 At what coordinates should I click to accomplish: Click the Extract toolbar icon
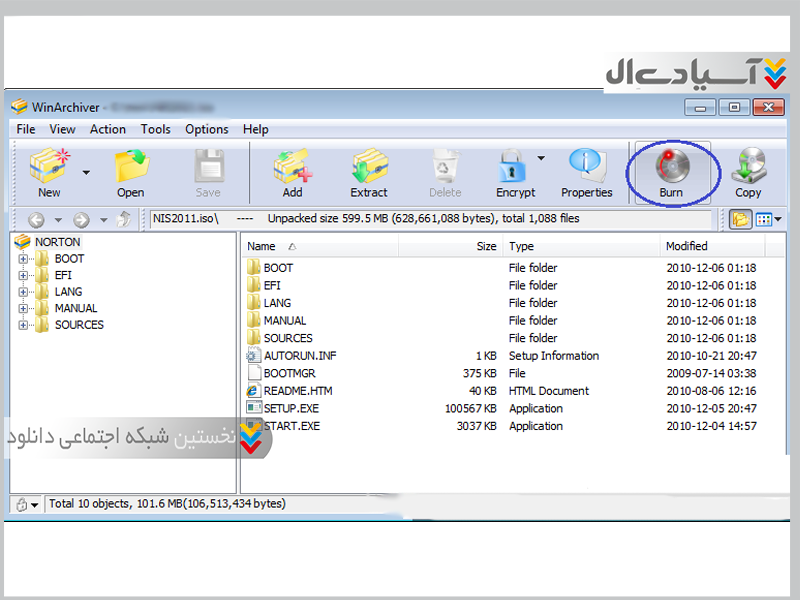369,166
